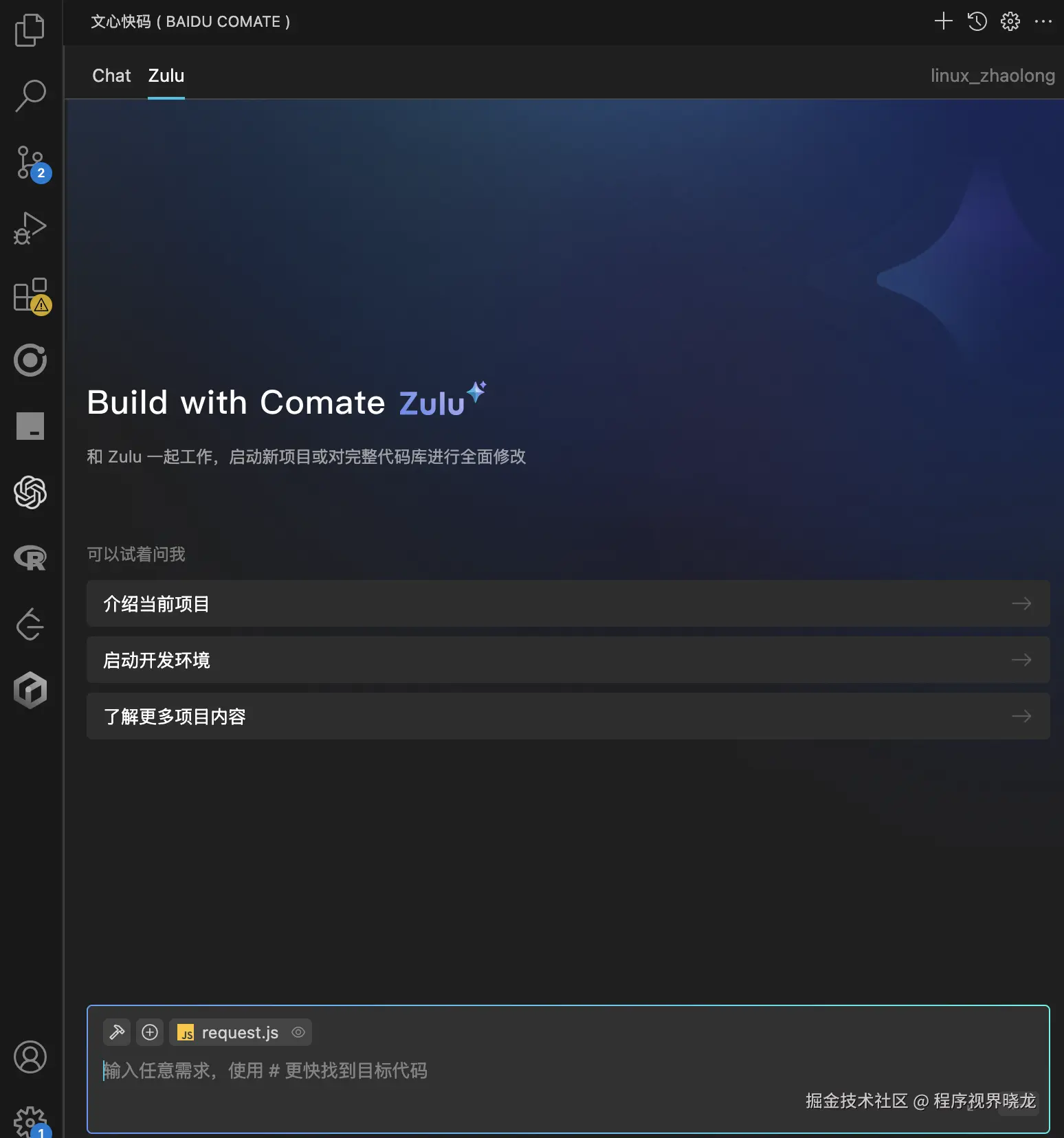Open the more actions ellipsis menu

(x=1043, y=21)
